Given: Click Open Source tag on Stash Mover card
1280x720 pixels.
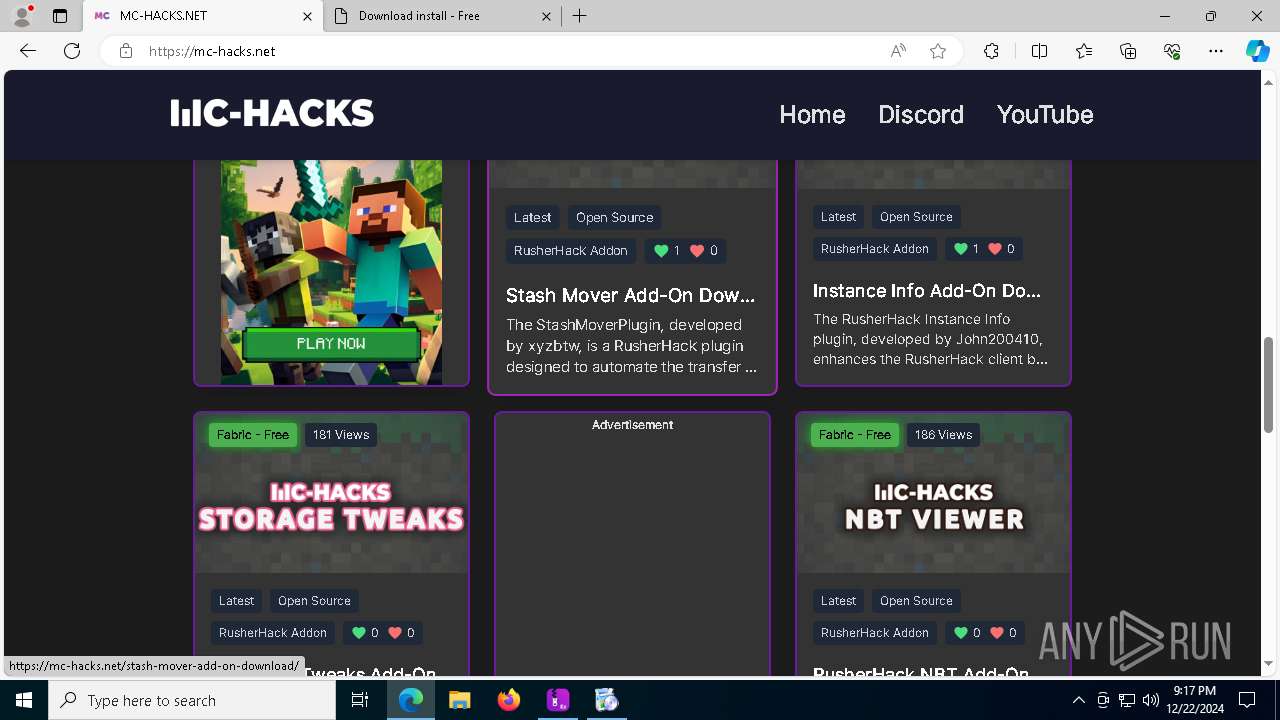Looking at the screenshot, I should 614,217.
